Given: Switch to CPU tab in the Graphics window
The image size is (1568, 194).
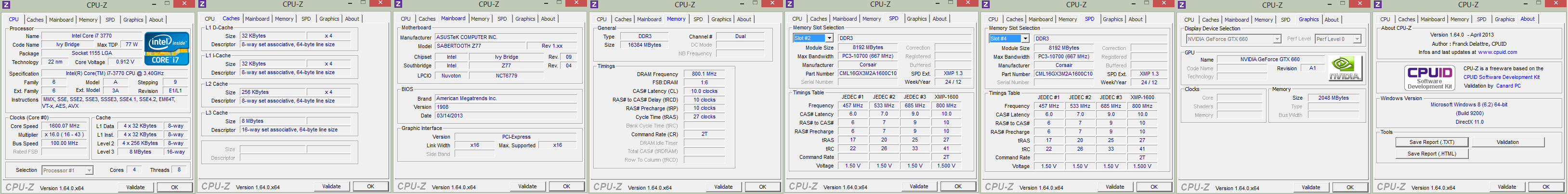Looking at the screenshot, I should 1189,19.
